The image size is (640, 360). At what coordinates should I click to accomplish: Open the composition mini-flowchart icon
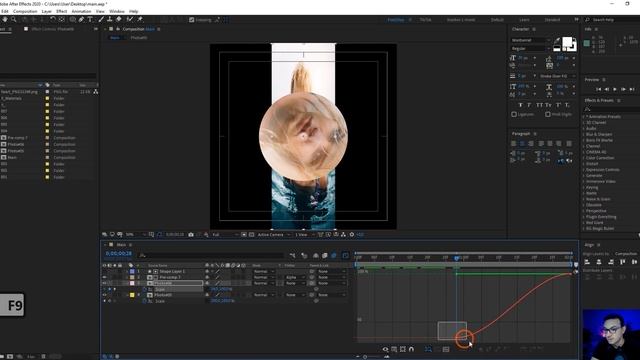tap(293, 256)
